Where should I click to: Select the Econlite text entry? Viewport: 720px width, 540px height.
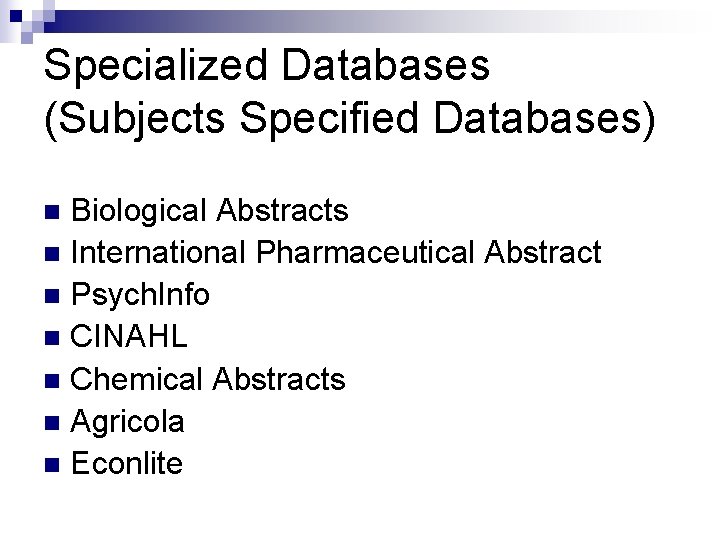[127, 463]
